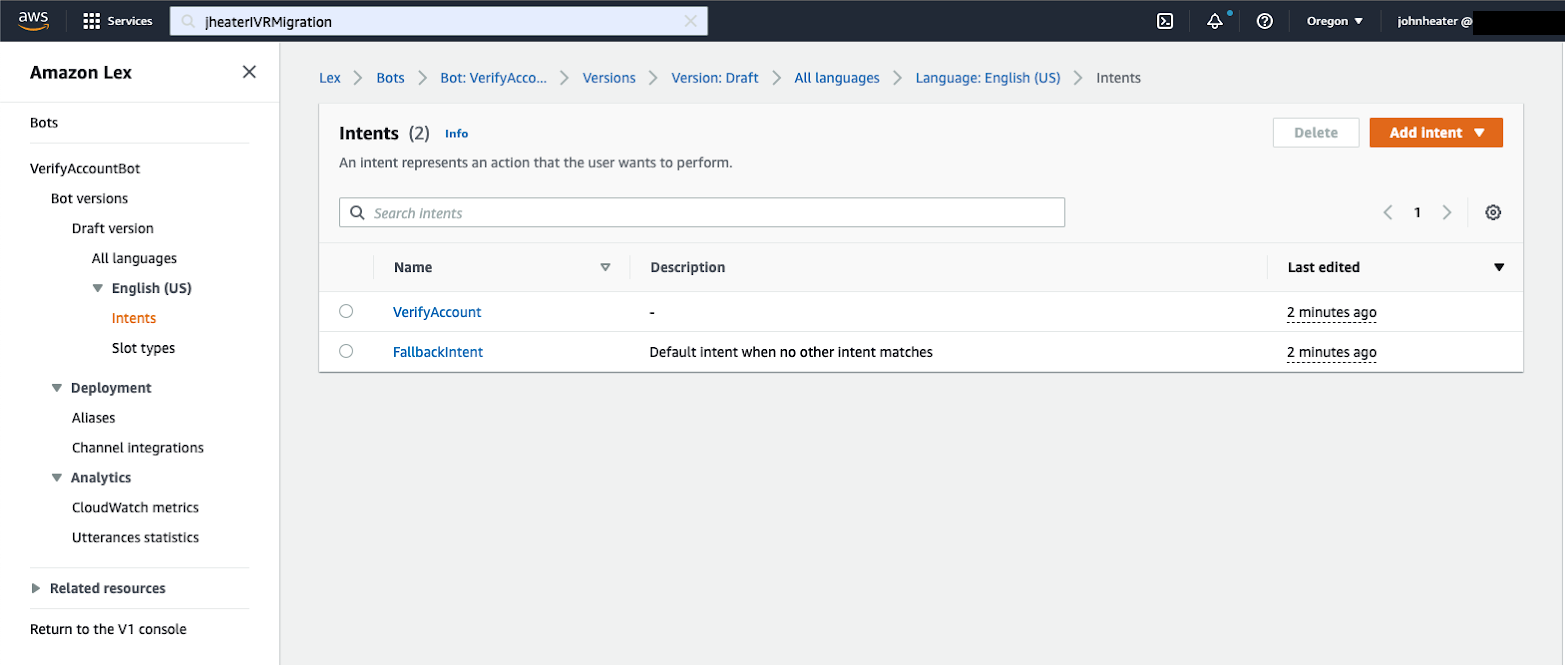
Task: Open the CloudShell terminal icon
Action: 1165,21
